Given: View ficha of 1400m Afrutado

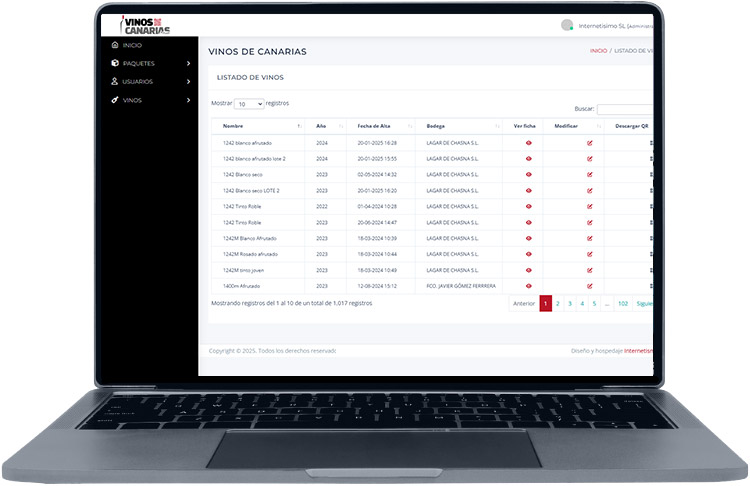Looking at the screenshot, I should tap(529, 286).
